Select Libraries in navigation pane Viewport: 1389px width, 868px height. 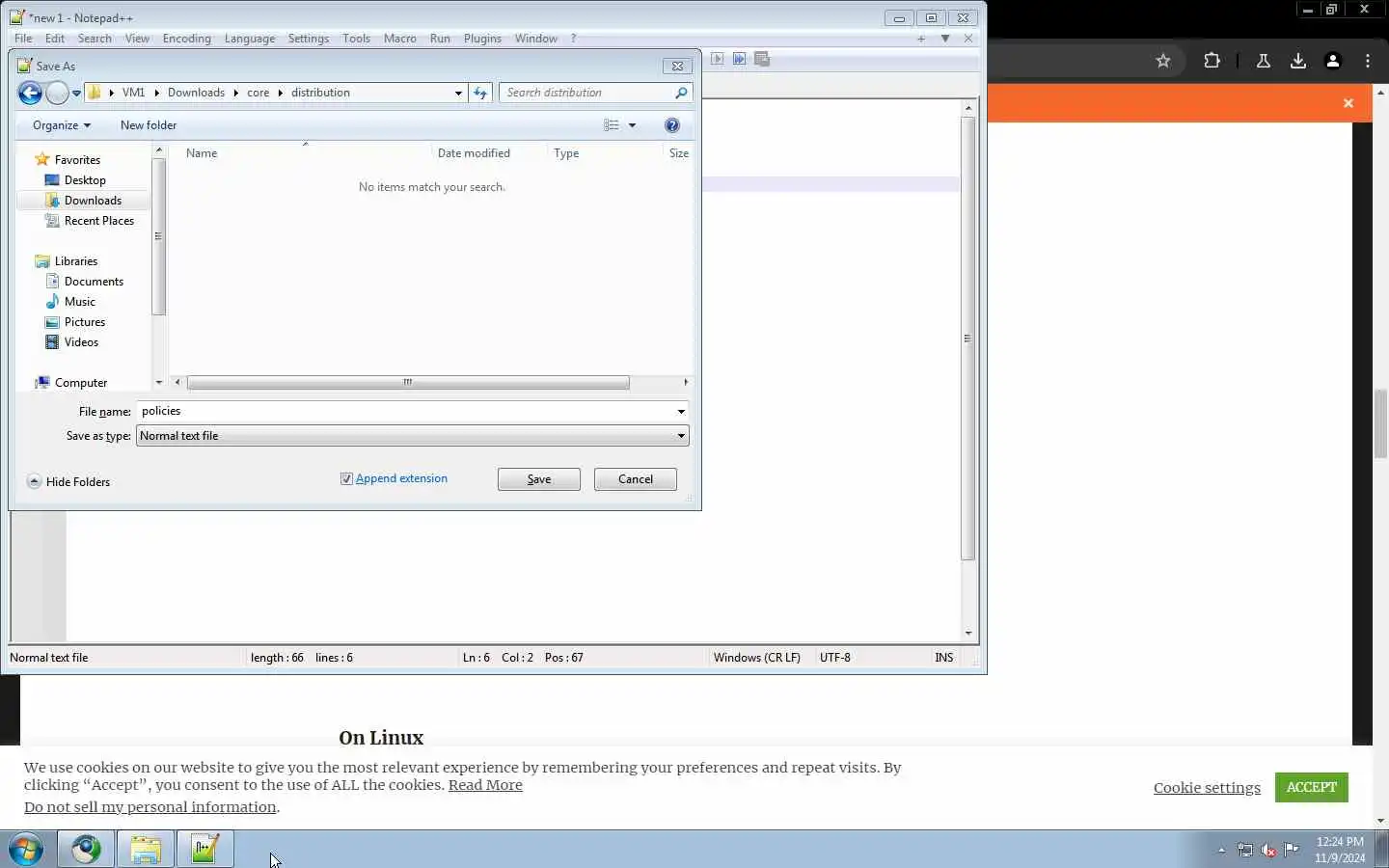coord(75,261)
